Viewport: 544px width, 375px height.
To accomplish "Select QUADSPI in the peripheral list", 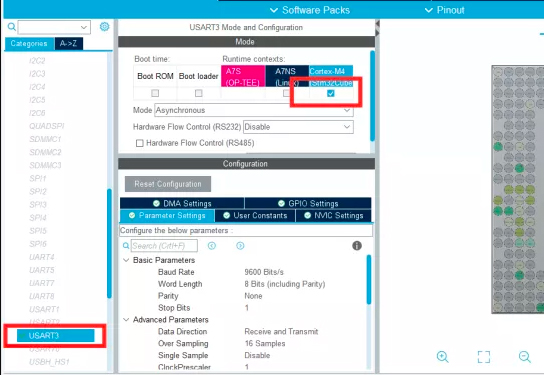I will tap(47, 126).
